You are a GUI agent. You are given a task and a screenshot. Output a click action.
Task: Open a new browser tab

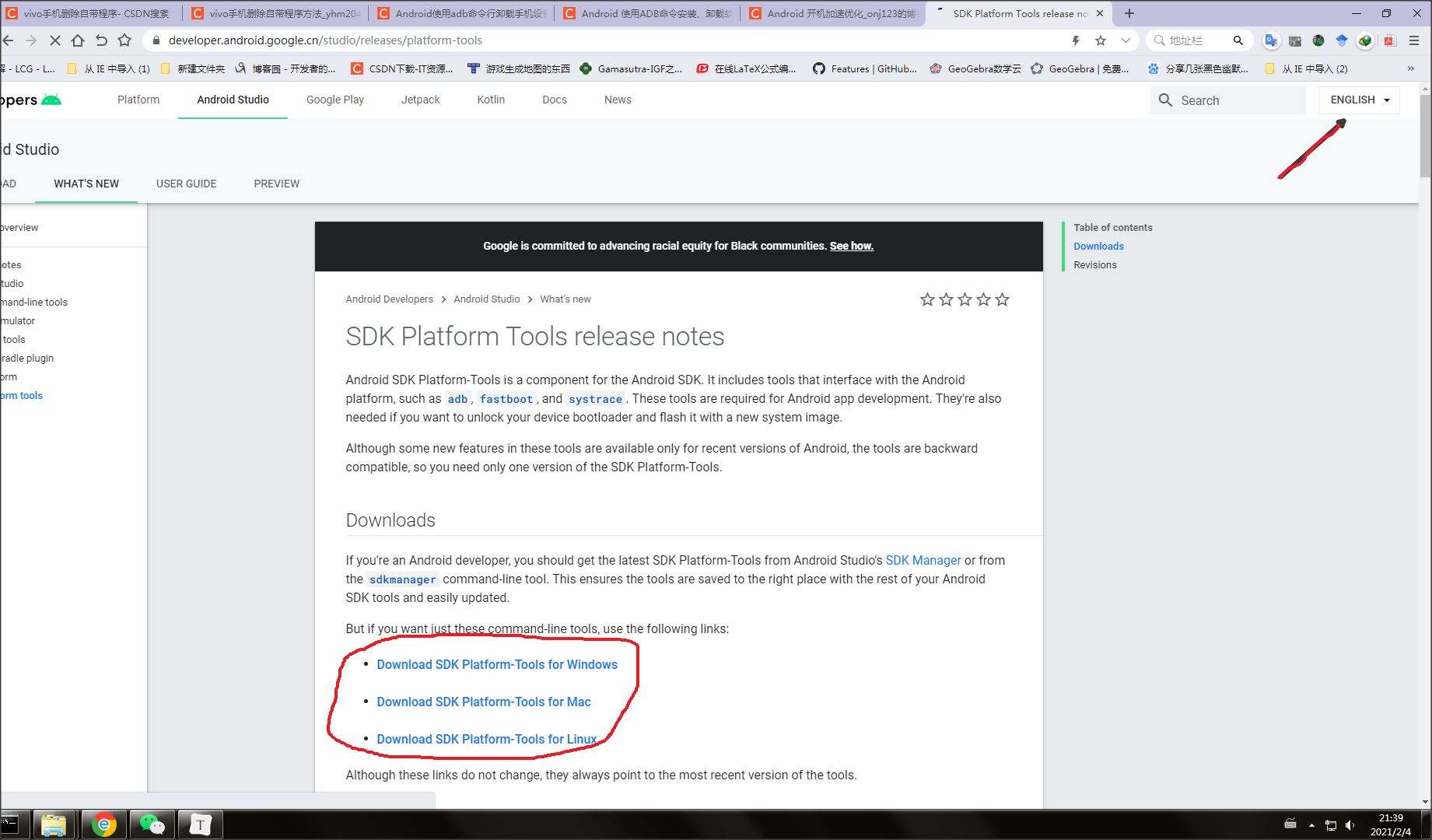click(1129, 13)
